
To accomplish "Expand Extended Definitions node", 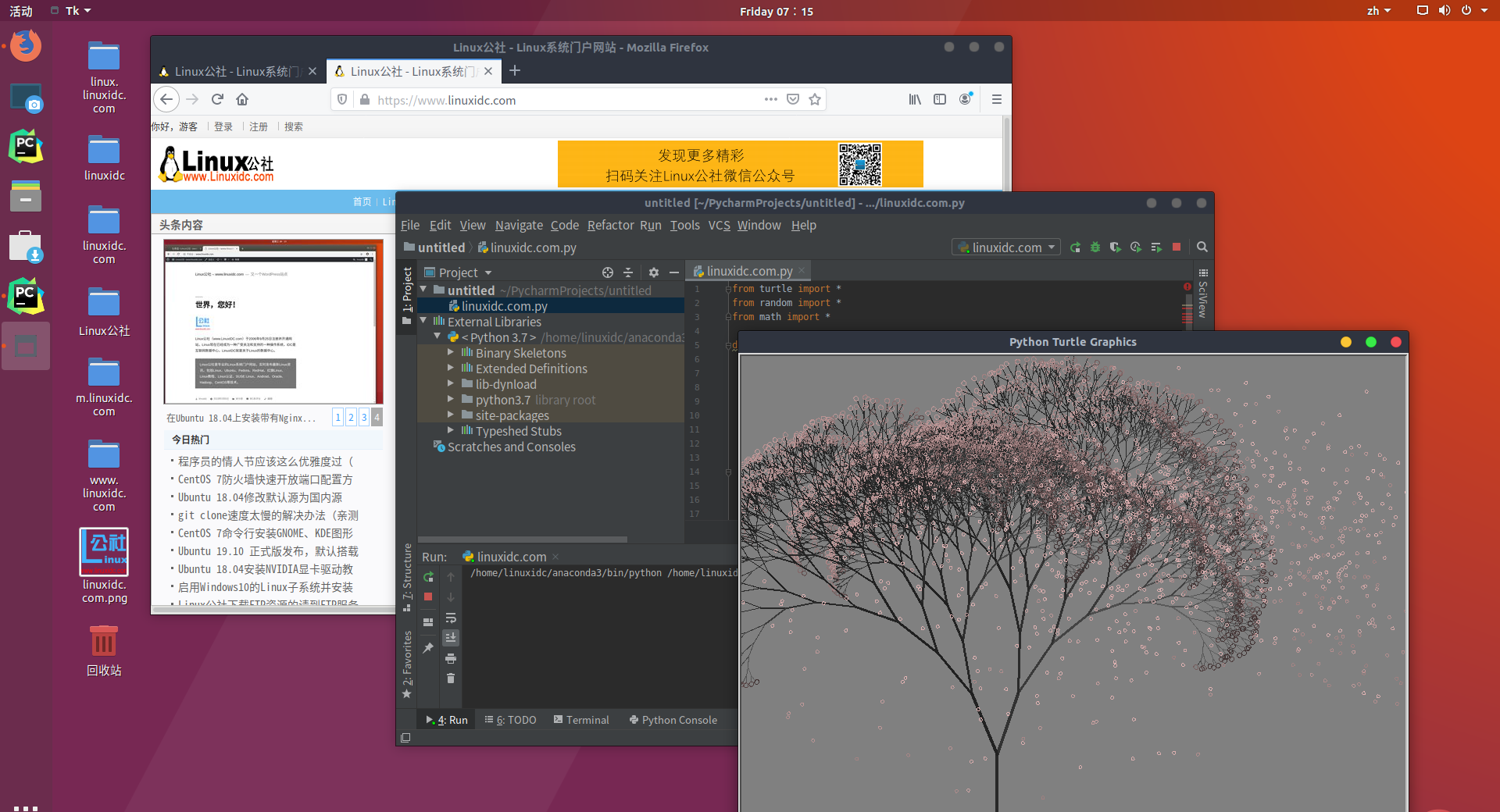I will click(x=451, y=368).
